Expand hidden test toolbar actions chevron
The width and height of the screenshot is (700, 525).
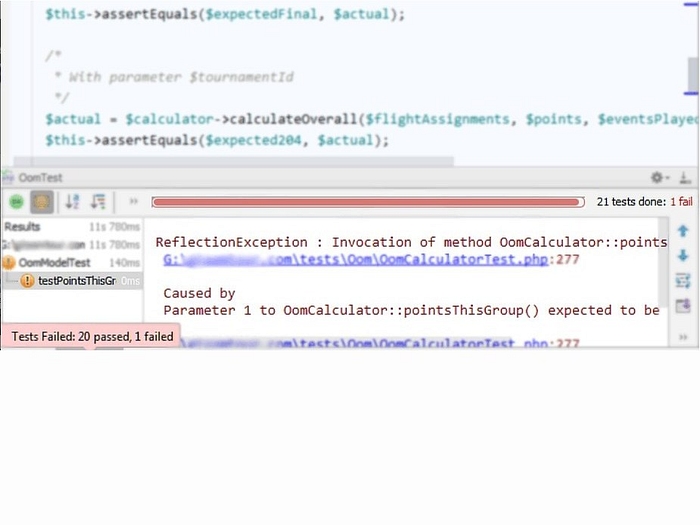pyautogui.click(x=133, y=202)
